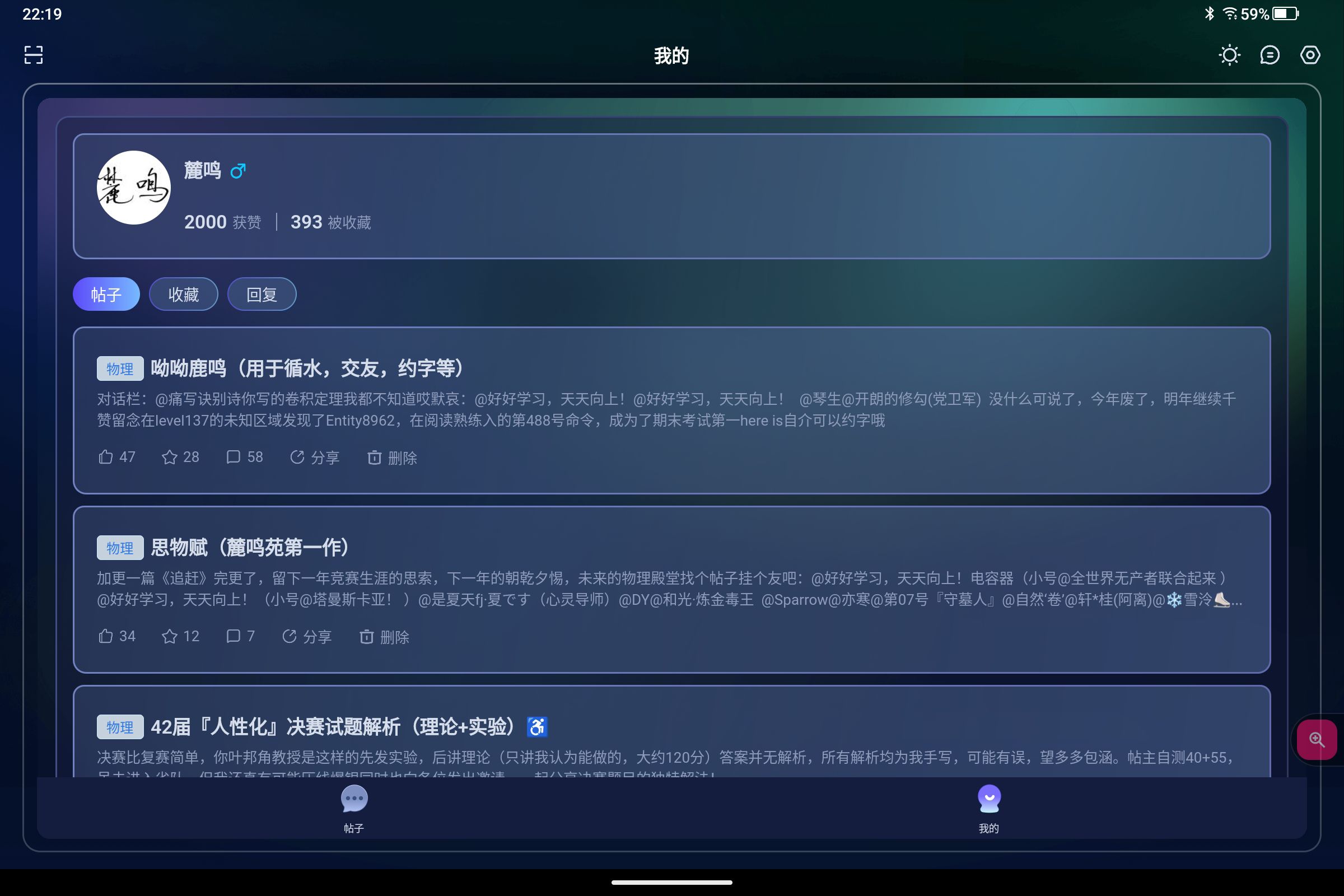Select the 帖子 tab pill
Image resolution: width=1344 pixels, height=896 pixels.
pos(106,295)
